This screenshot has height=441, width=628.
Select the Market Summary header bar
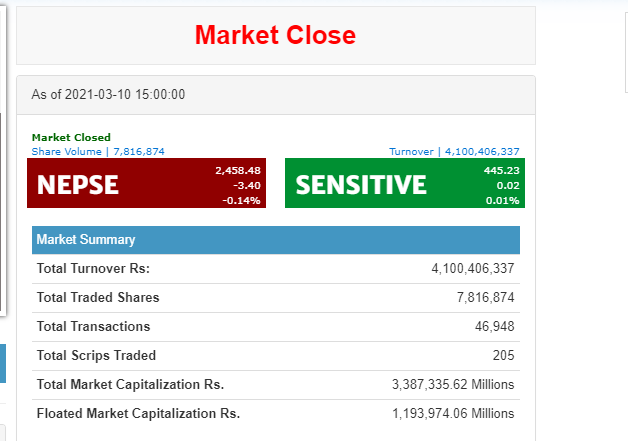(x=276, y=240)
